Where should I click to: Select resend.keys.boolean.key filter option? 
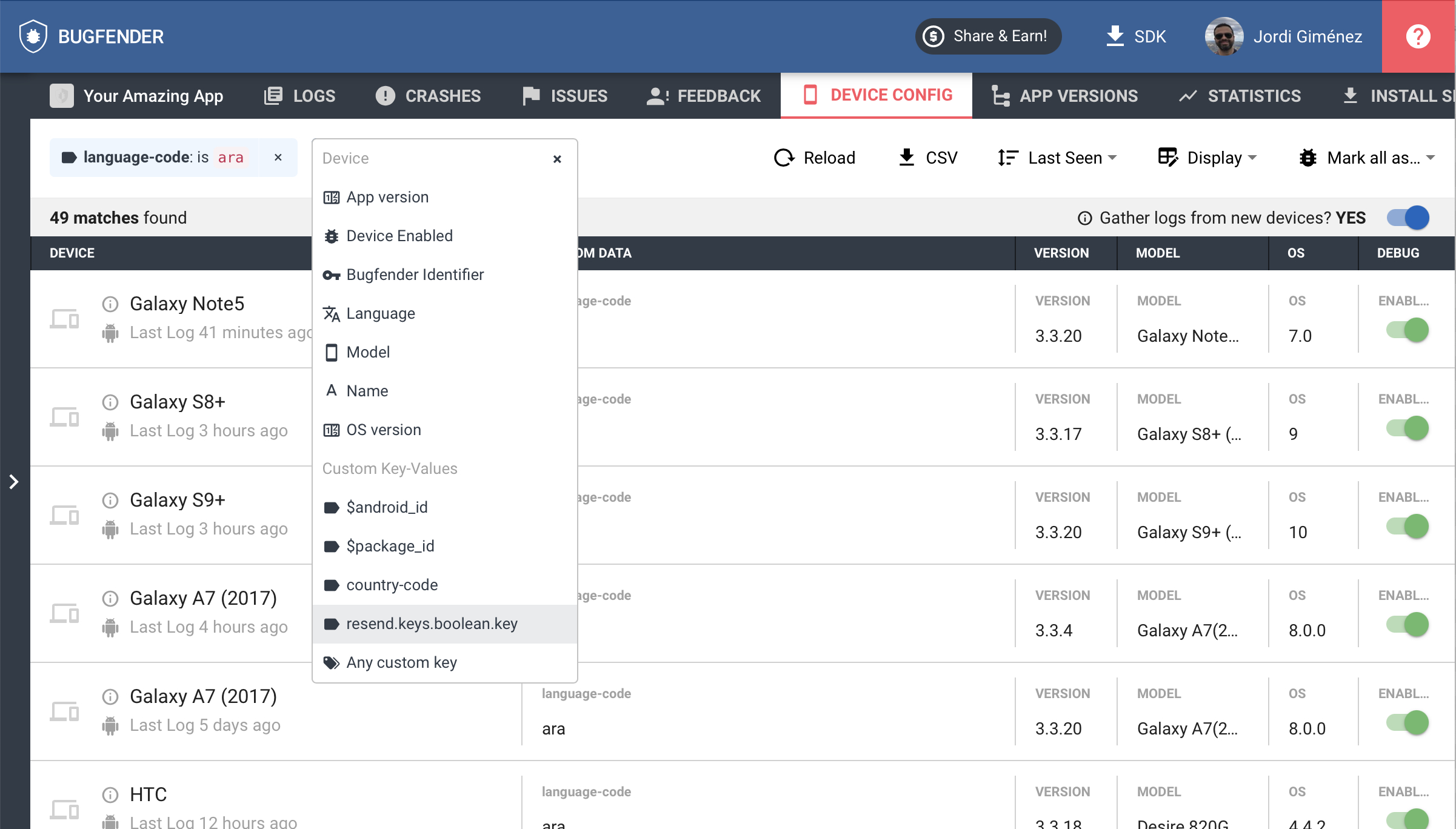pyautogui.click(x=432, y=624)
